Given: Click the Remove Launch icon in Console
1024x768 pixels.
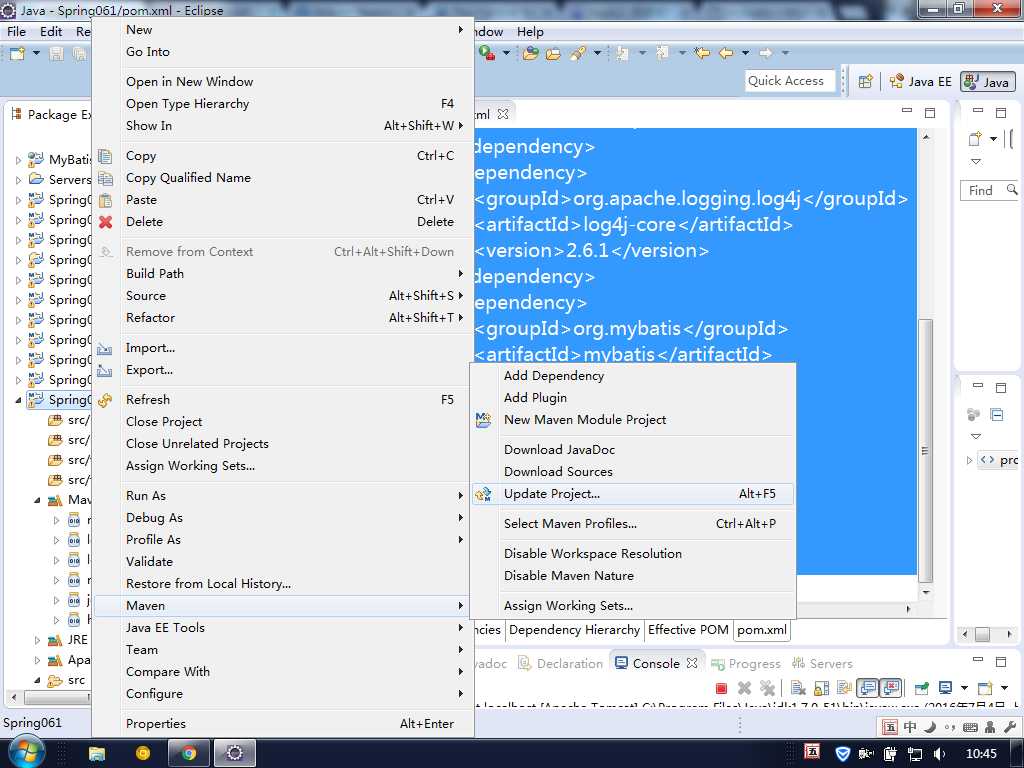Looking at the screenshot, I should 744,688.
